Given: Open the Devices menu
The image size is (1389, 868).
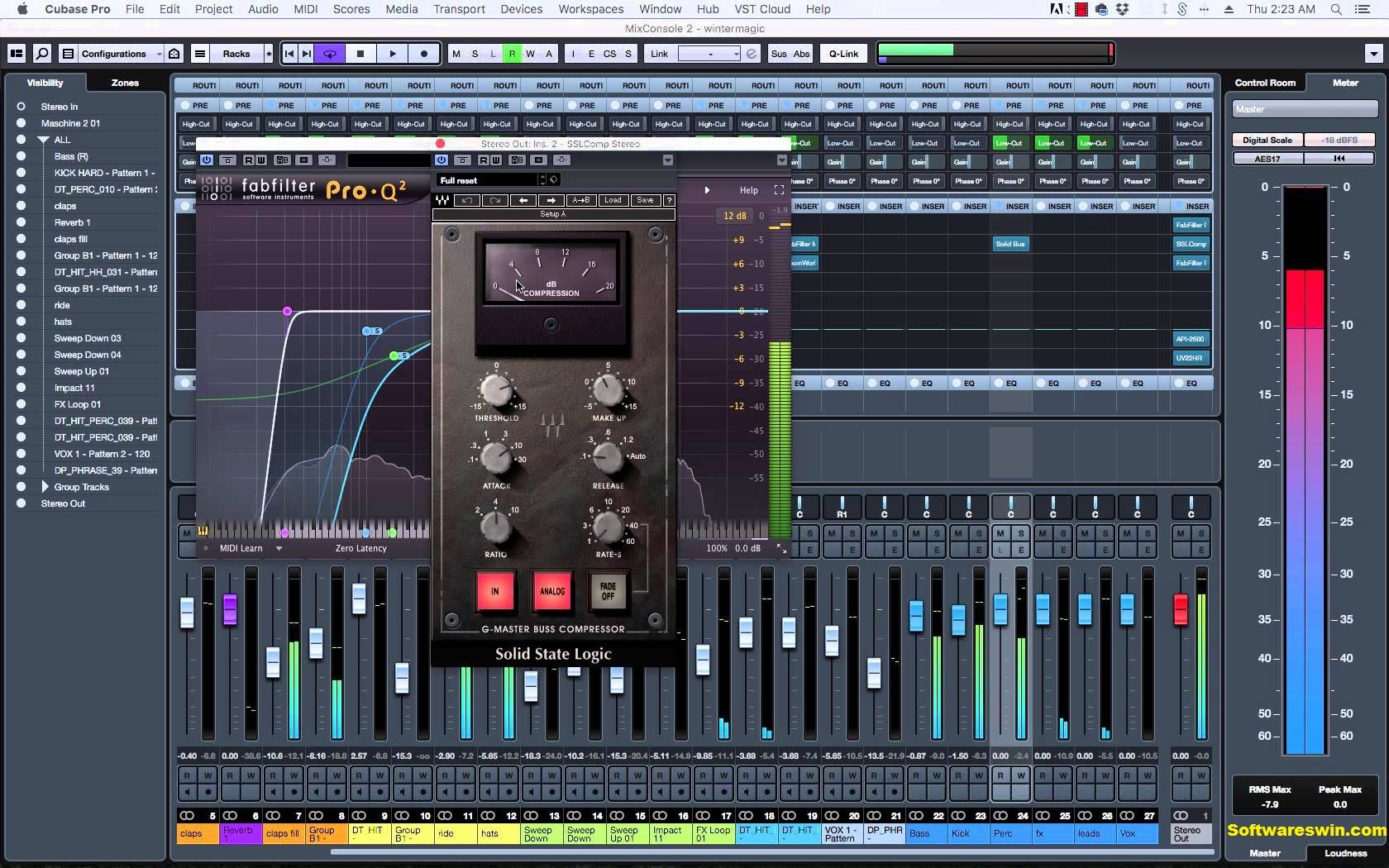Looking at the screenshot, I should click(x=520, y=9).
